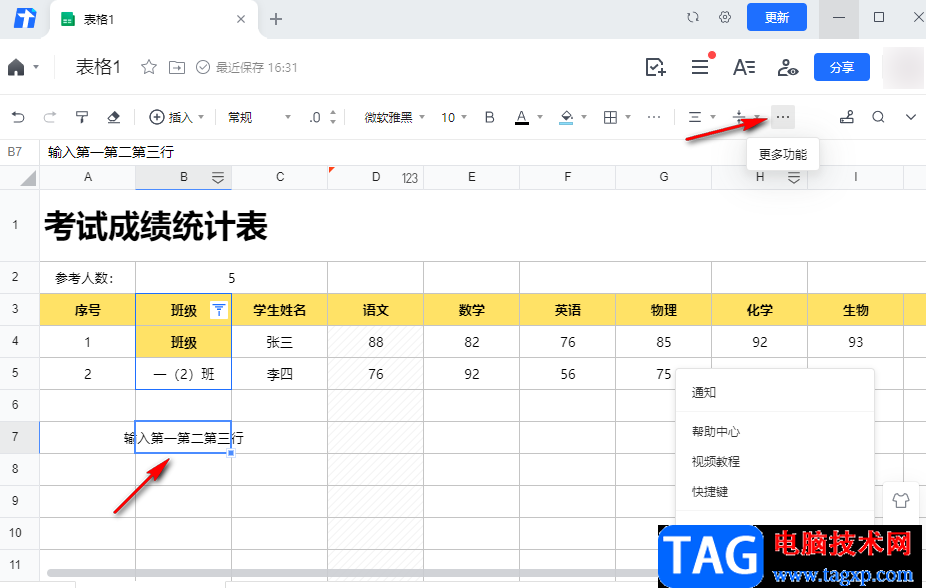This screenshot has height=588, width=926.
Task: Open the skin theme shirt icon
Action: (901, 501)
